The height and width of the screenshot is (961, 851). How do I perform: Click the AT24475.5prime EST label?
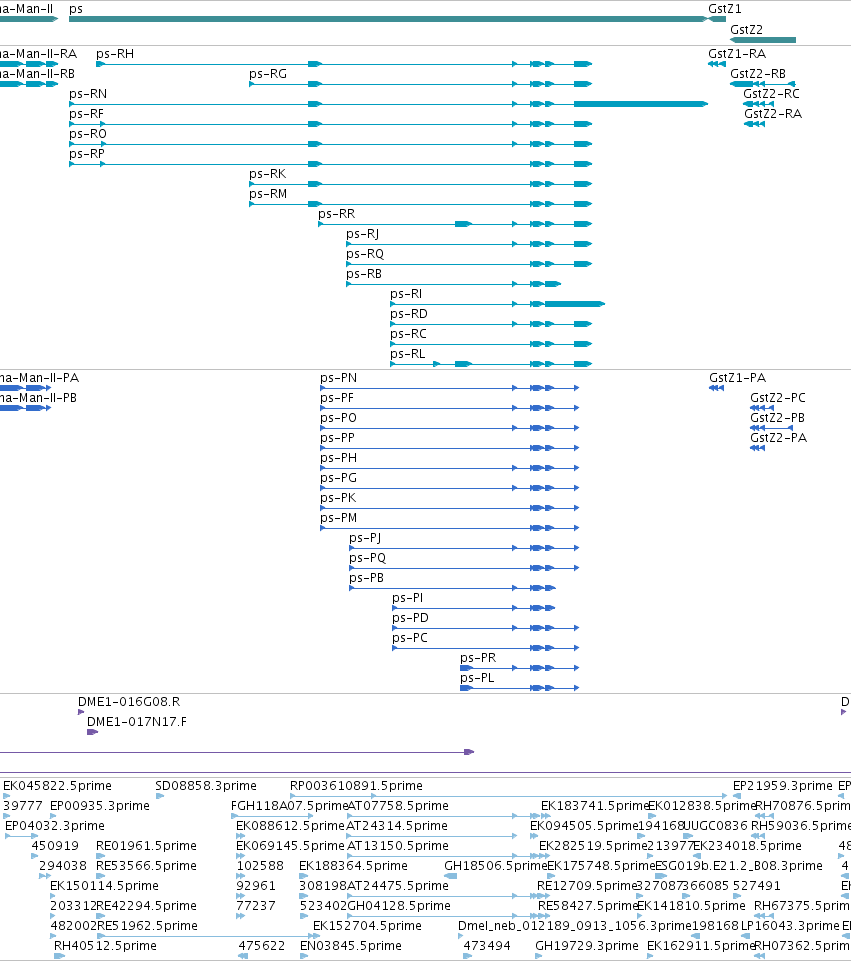coord(398,886)
